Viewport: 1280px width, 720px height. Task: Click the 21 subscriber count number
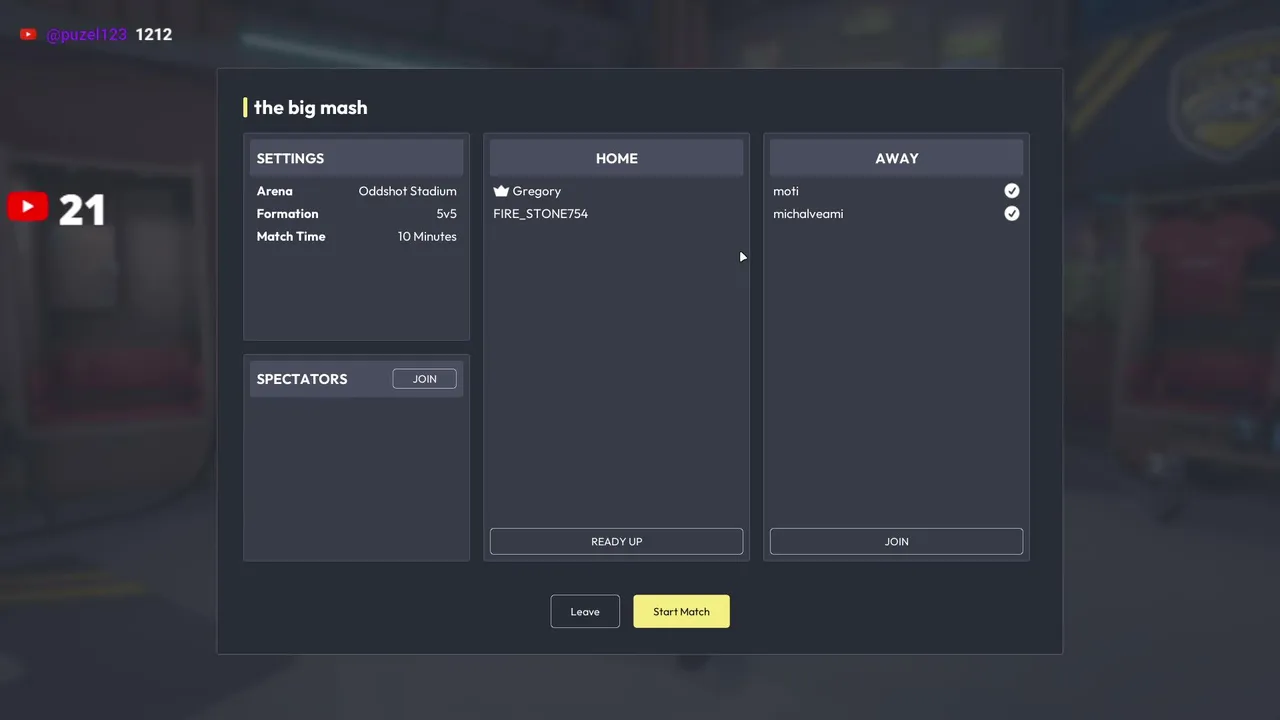[x=82, y=209]
